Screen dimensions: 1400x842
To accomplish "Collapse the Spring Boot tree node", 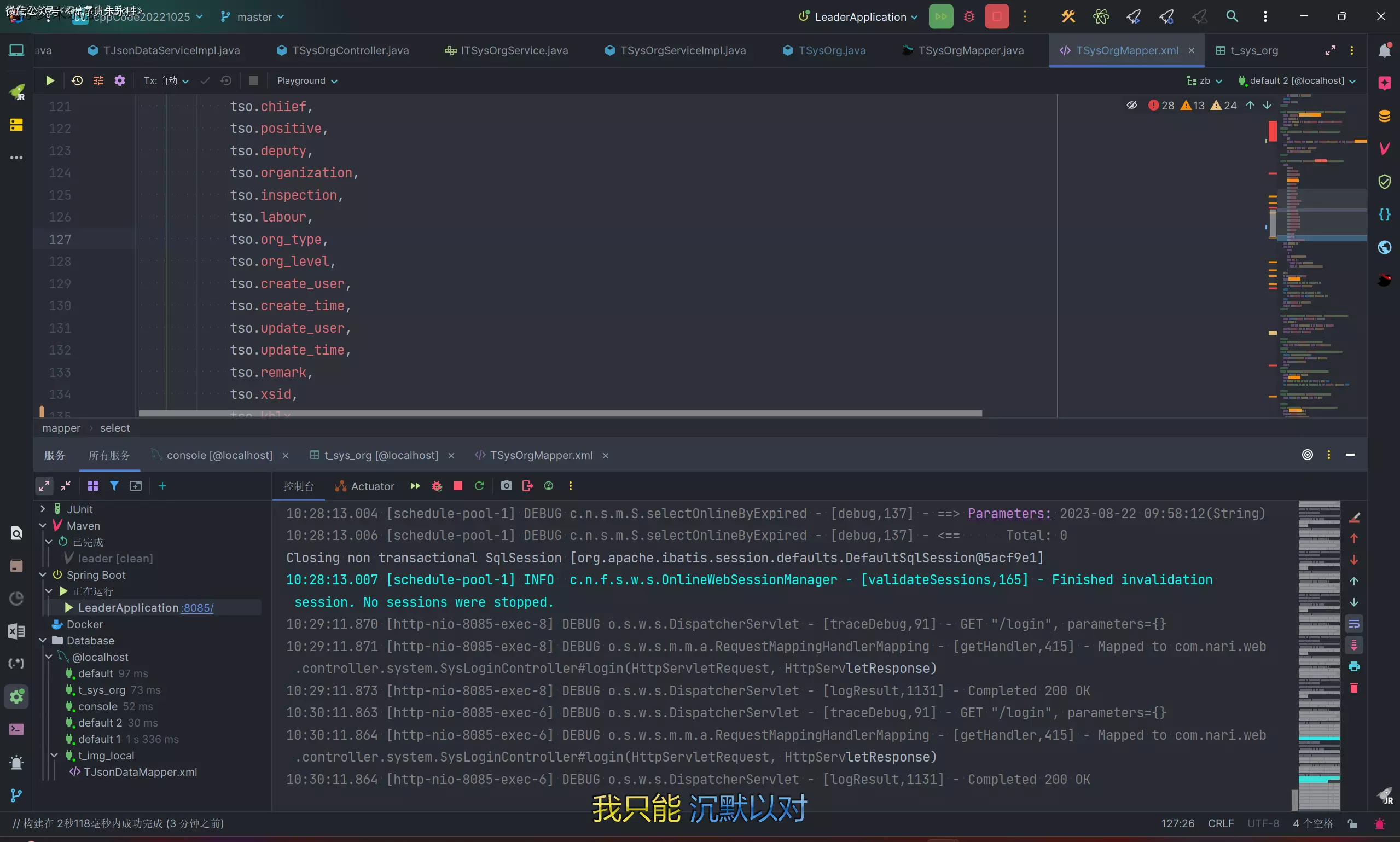I will 43,575.
